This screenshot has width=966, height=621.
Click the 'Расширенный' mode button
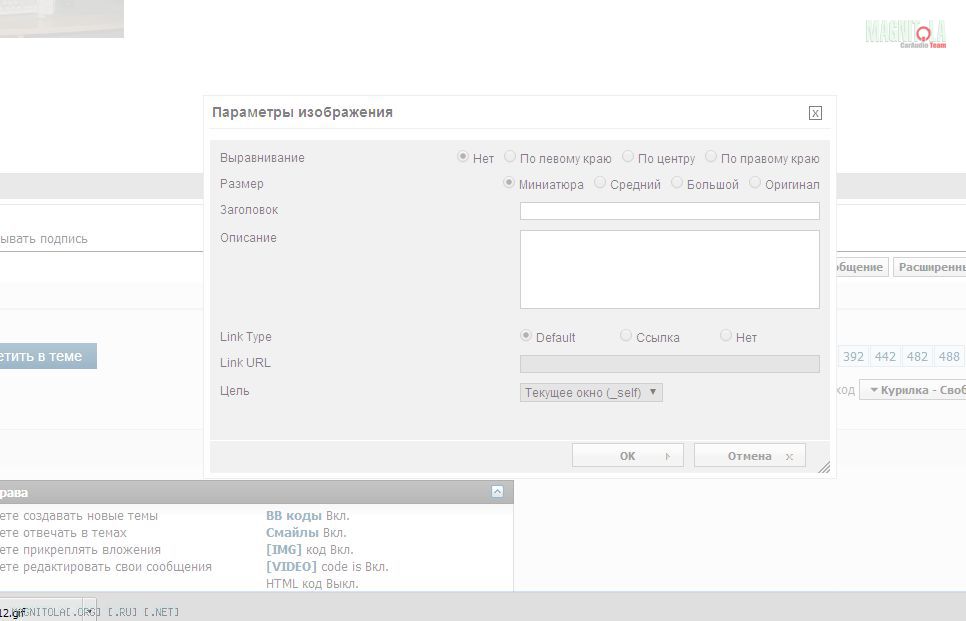coord(930,267)
